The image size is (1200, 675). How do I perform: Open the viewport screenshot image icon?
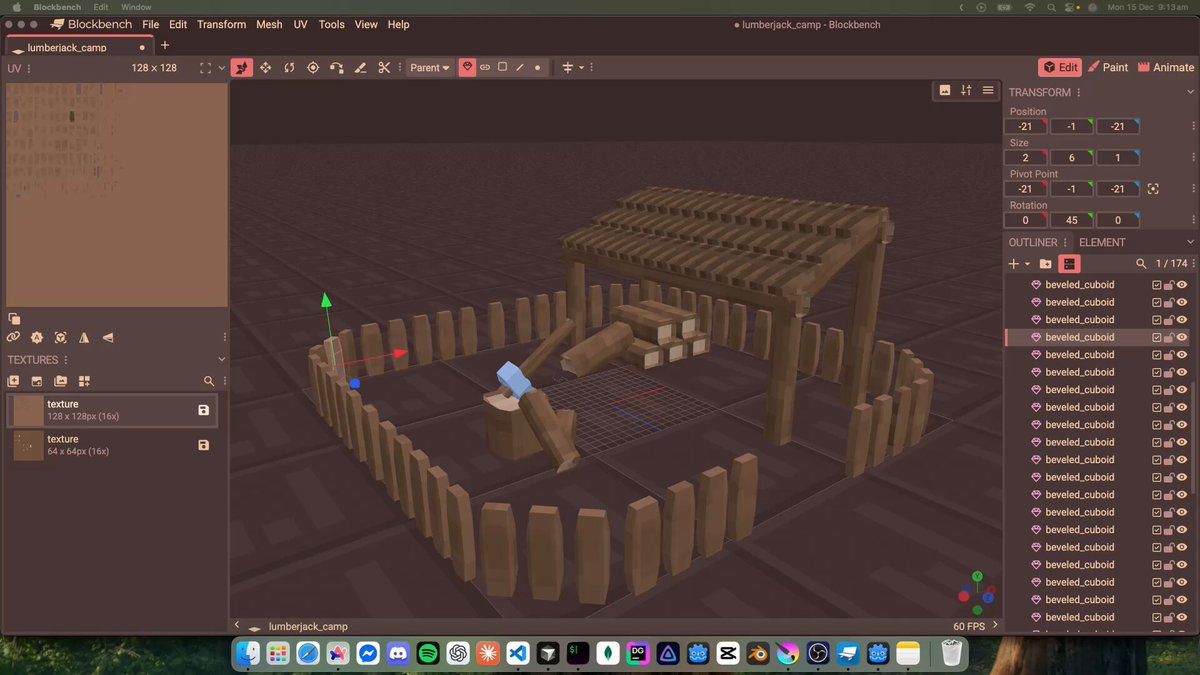[x=945, y=90]
